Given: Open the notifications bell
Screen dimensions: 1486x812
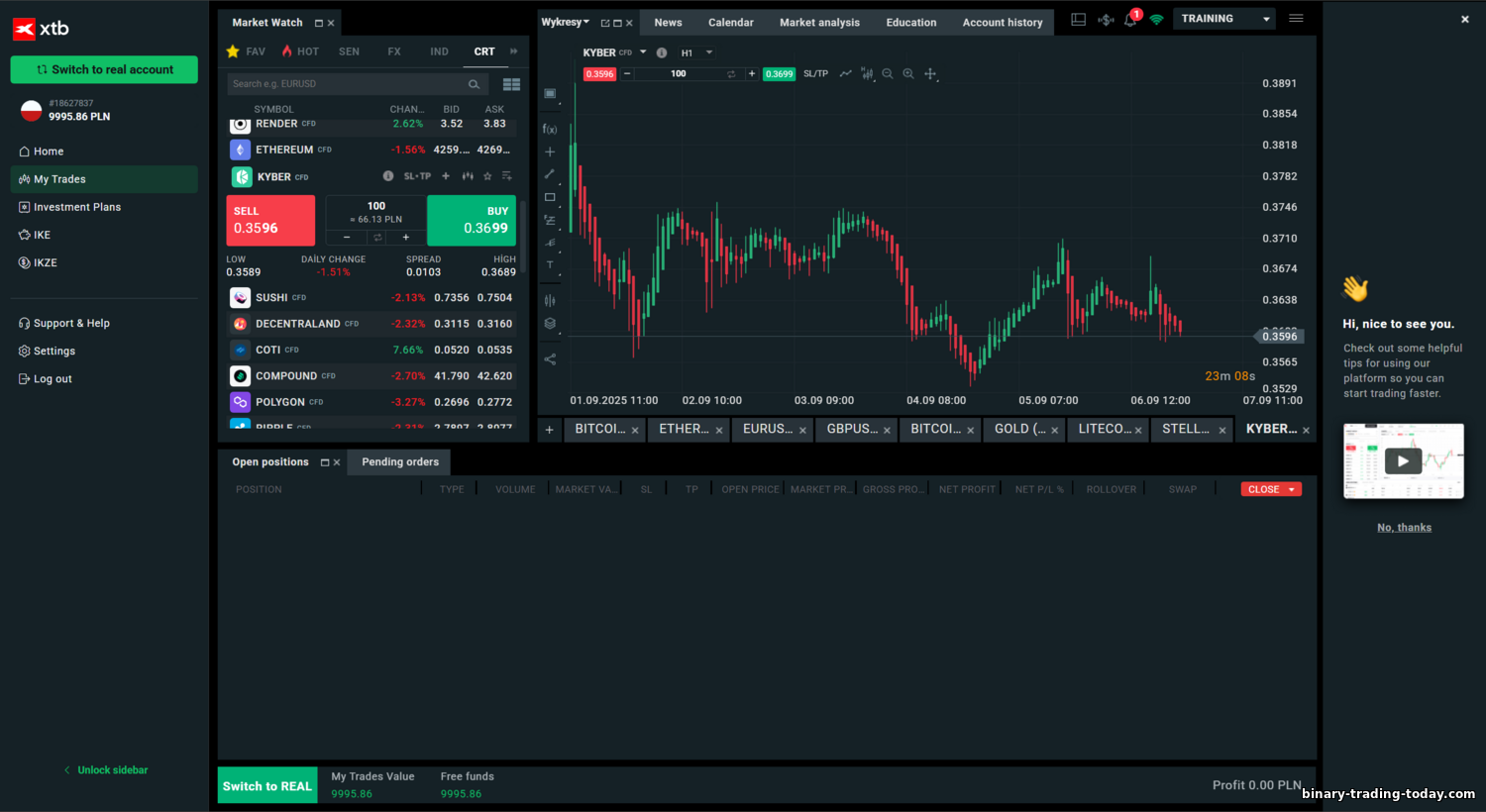Looking at the screenshot, I should point(1130,20).
